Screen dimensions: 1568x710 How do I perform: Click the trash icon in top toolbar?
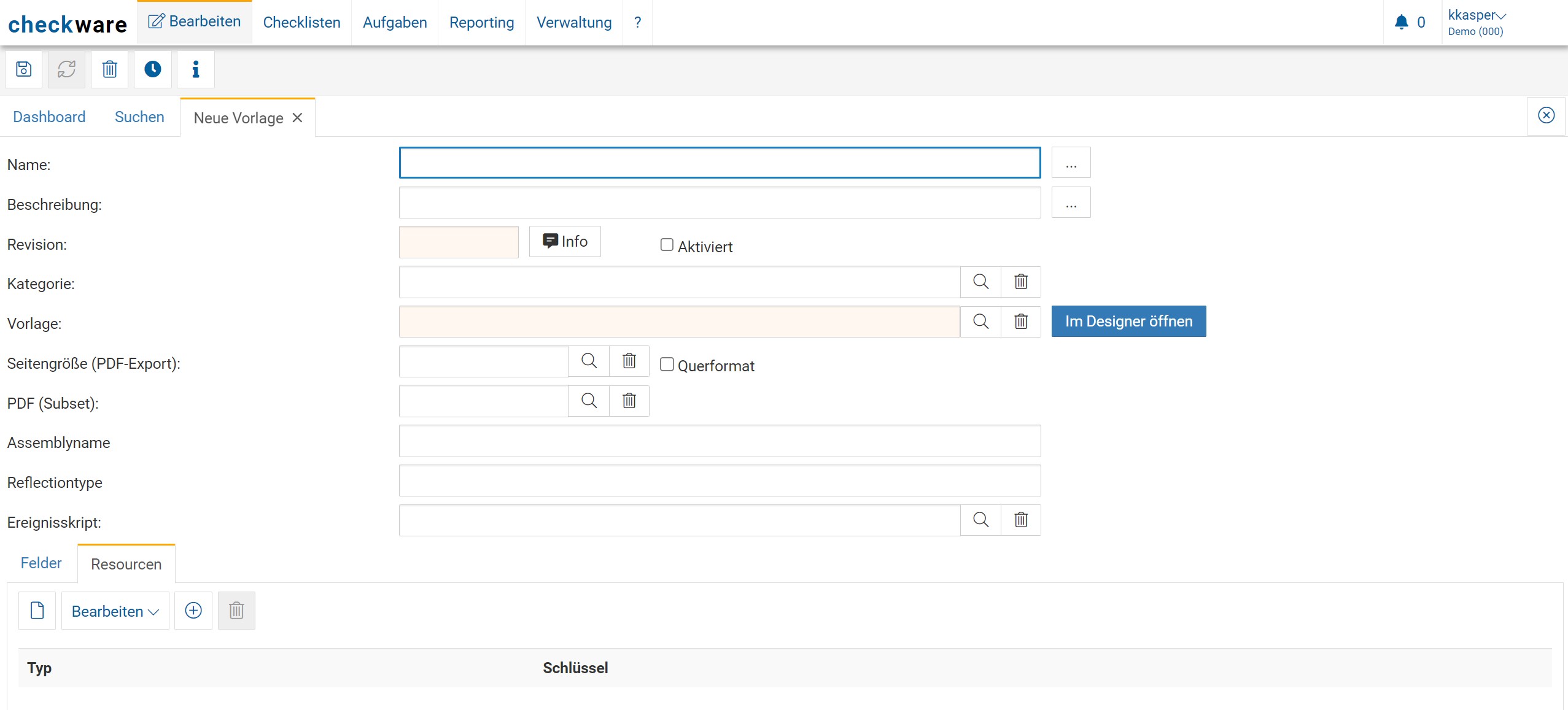[x=109, y=69]
